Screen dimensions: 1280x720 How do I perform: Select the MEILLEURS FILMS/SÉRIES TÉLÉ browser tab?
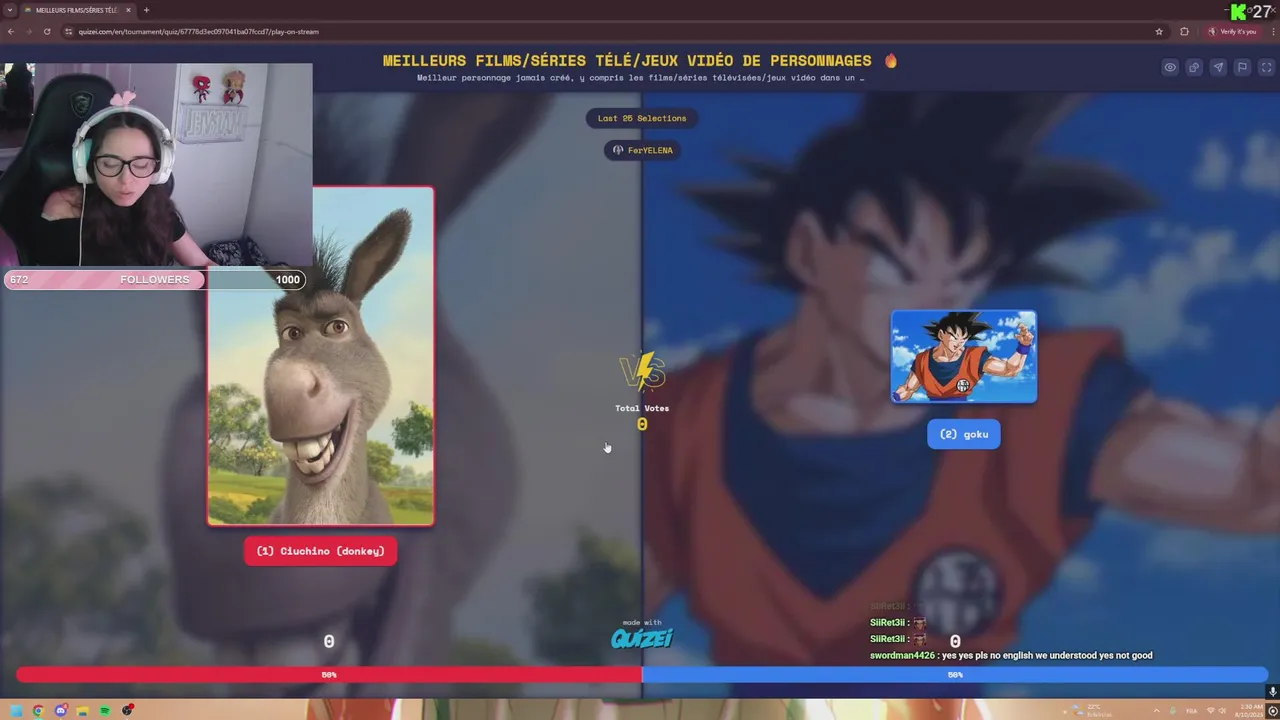tap(78, 10)
